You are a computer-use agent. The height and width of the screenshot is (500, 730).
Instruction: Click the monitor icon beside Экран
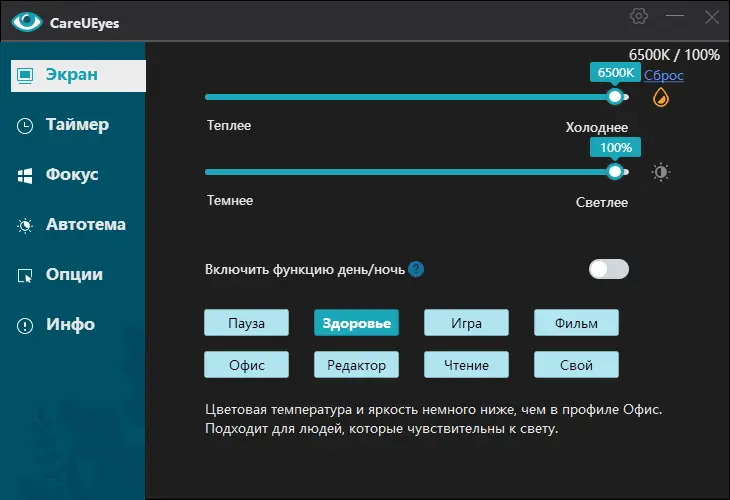click(x=25, y=75)
